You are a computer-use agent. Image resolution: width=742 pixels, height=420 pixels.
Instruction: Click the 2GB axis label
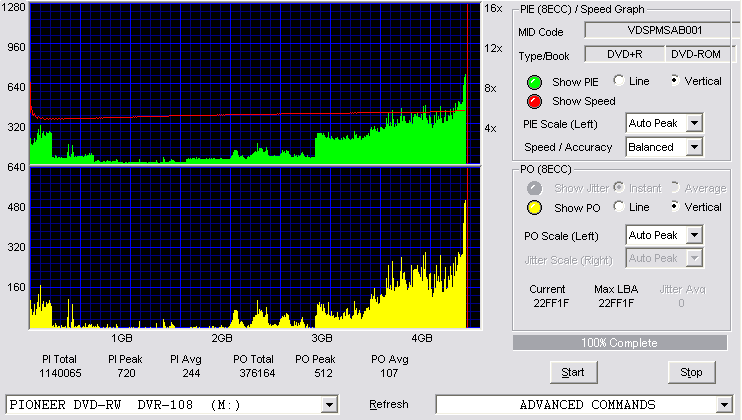(221, 338)
